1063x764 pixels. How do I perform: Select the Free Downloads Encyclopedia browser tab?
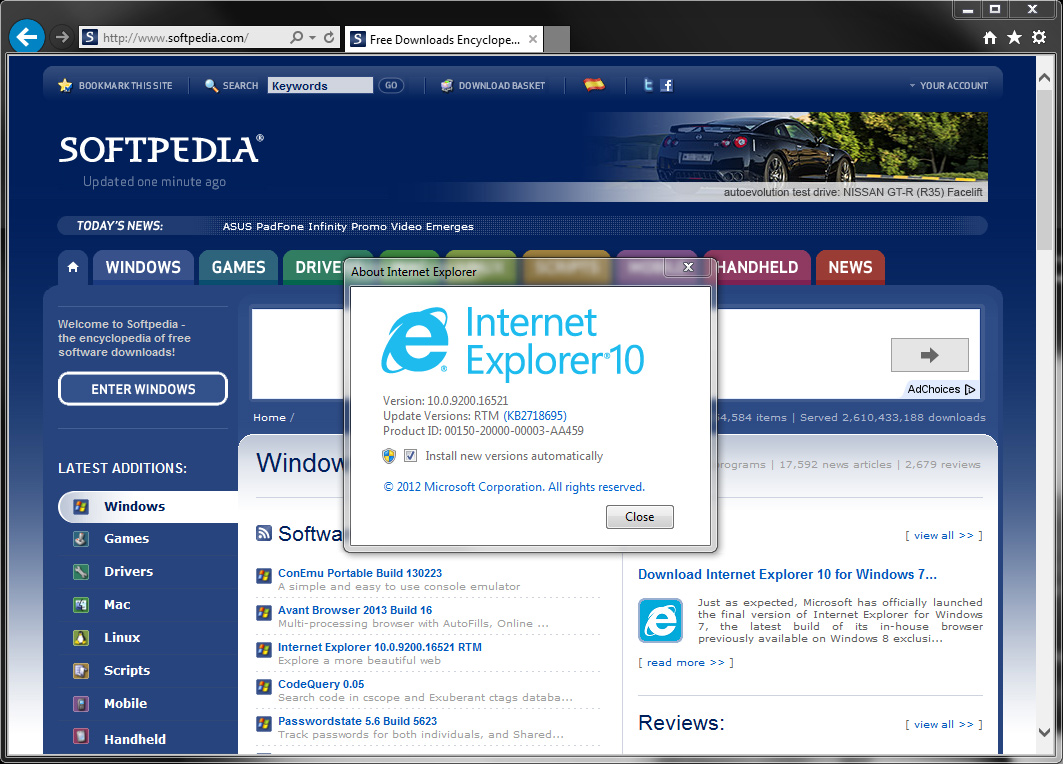coord(443,39)
